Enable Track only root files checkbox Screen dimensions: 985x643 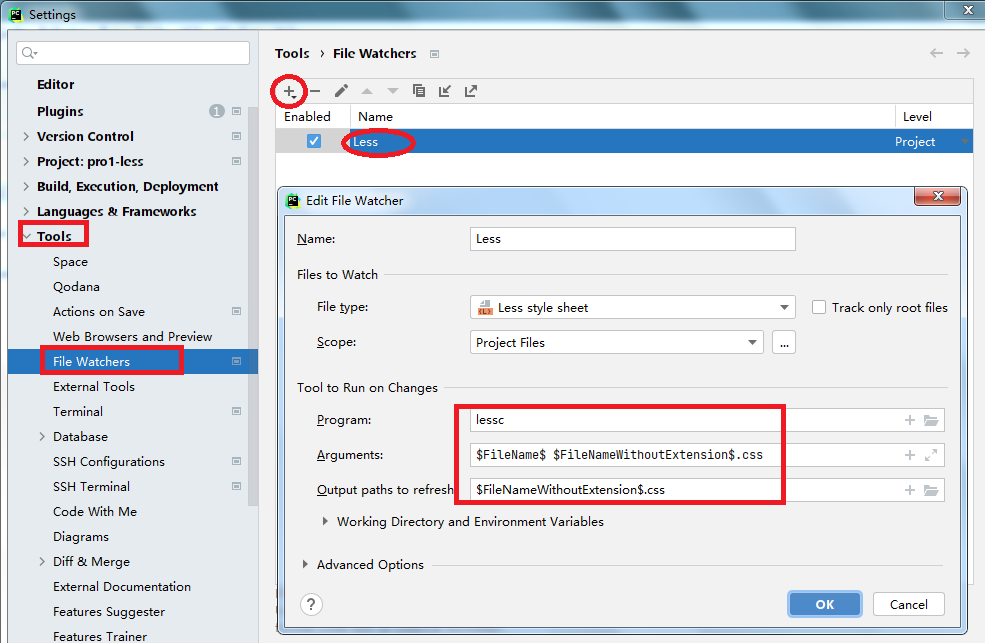point(819,307)
